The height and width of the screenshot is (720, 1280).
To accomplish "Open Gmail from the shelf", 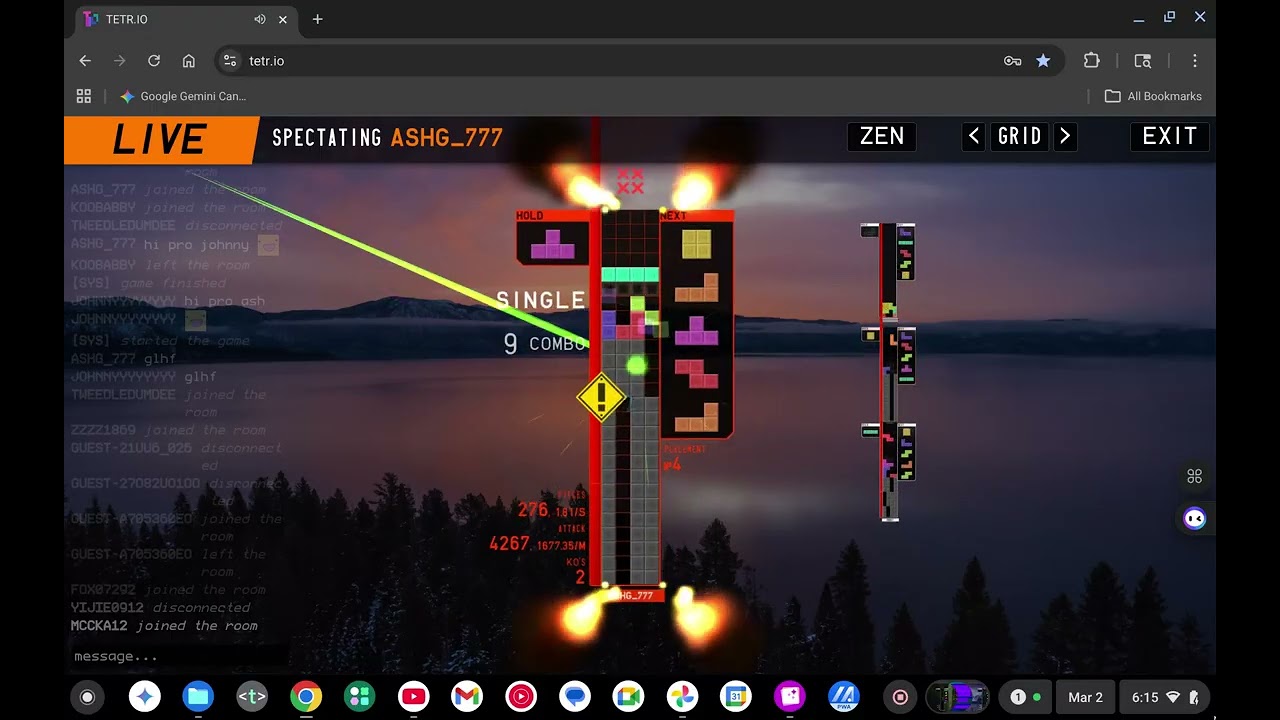I will pos(466,697).
